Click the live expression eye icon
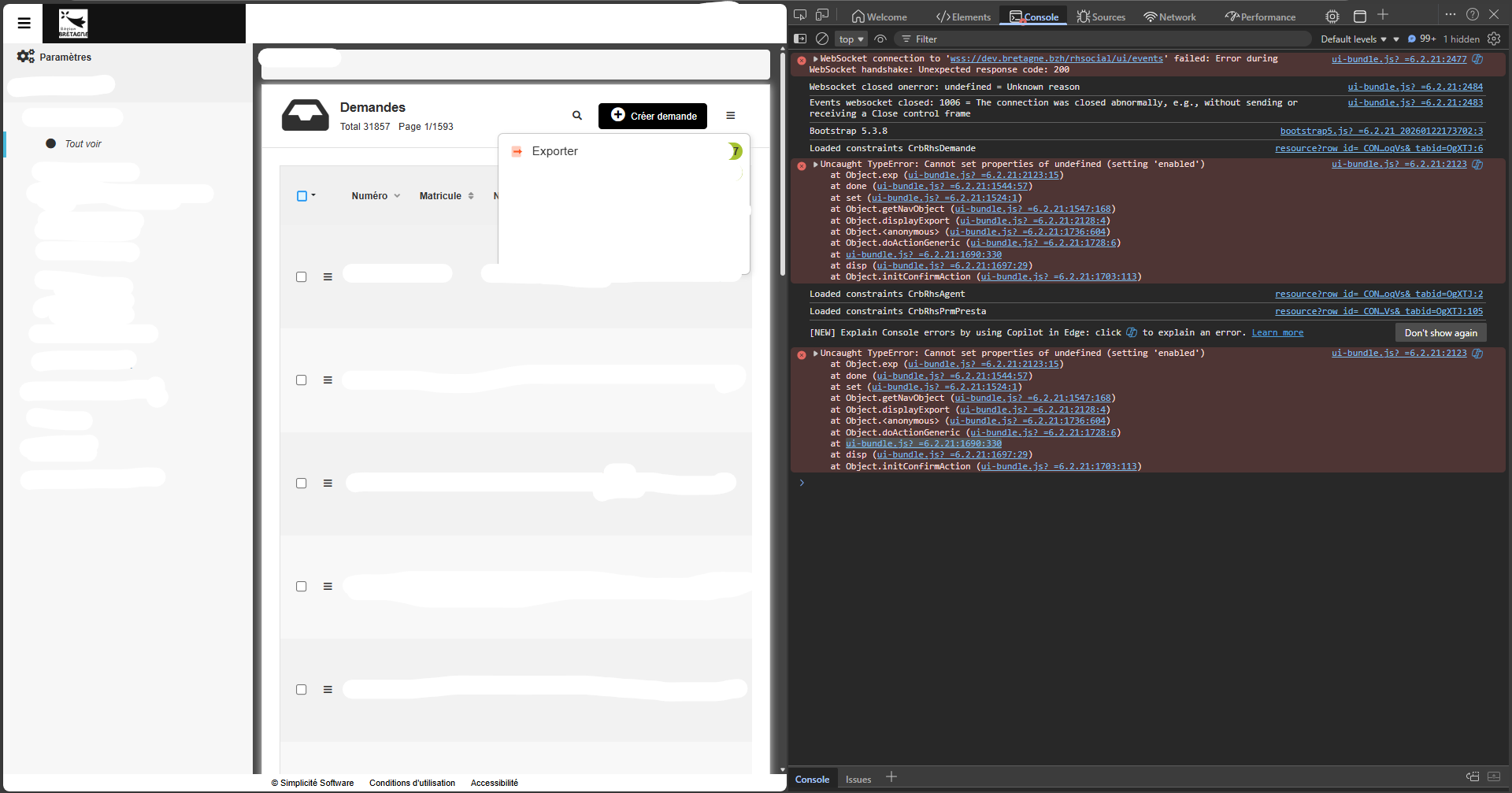 click(880, 39)
